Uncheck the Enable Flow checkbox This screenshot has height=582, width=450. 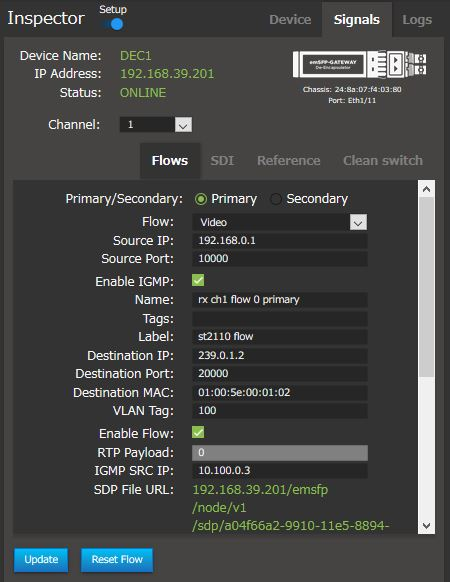tap(198, 432)
